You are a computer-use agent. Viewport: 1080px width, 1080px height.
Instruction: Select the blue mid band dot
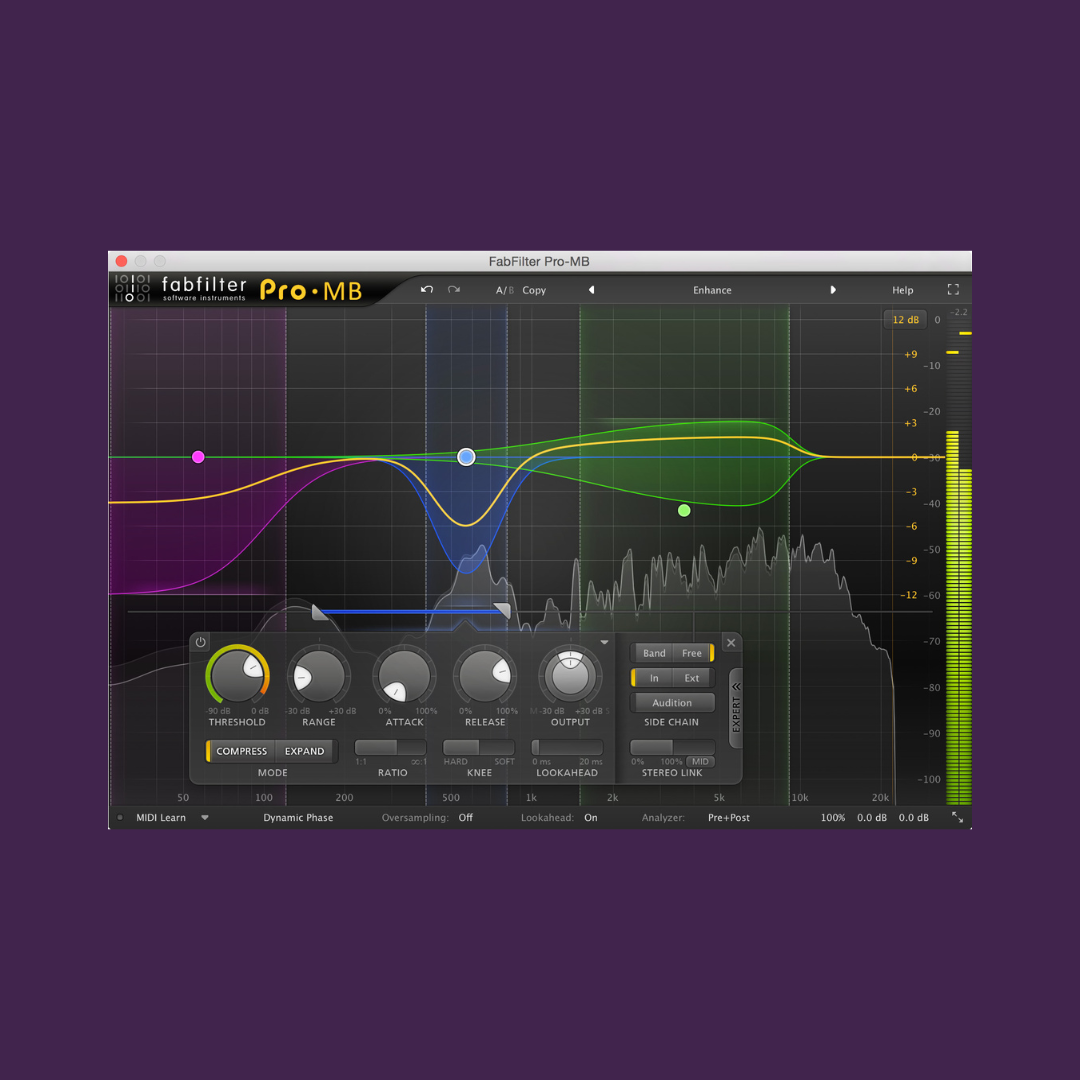click(466, 457)
